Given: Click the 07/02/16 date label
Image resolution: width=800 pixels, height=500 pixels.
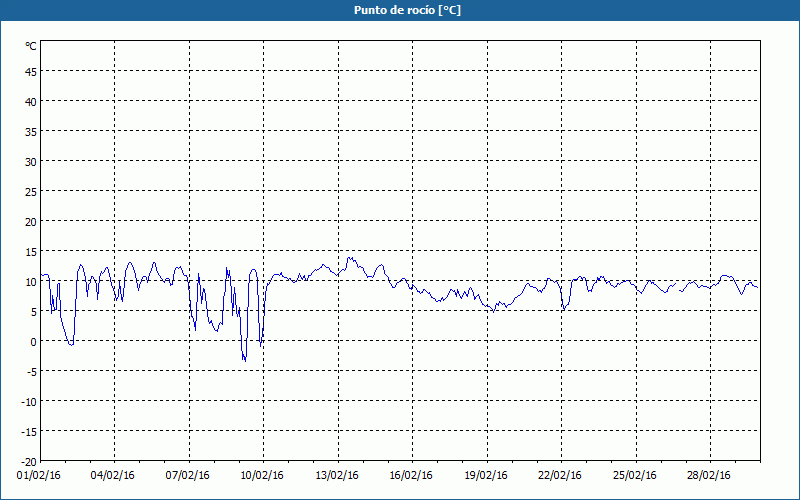Looking at the screenshot, I should point(187,476).
